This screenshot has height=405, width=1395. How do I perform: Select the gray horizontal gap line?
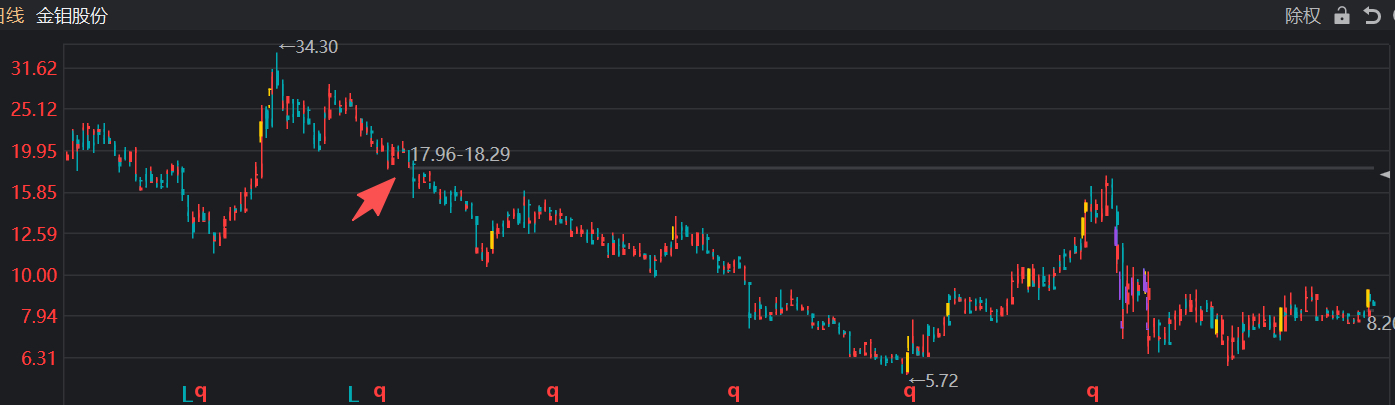click(x=893, y=168)
